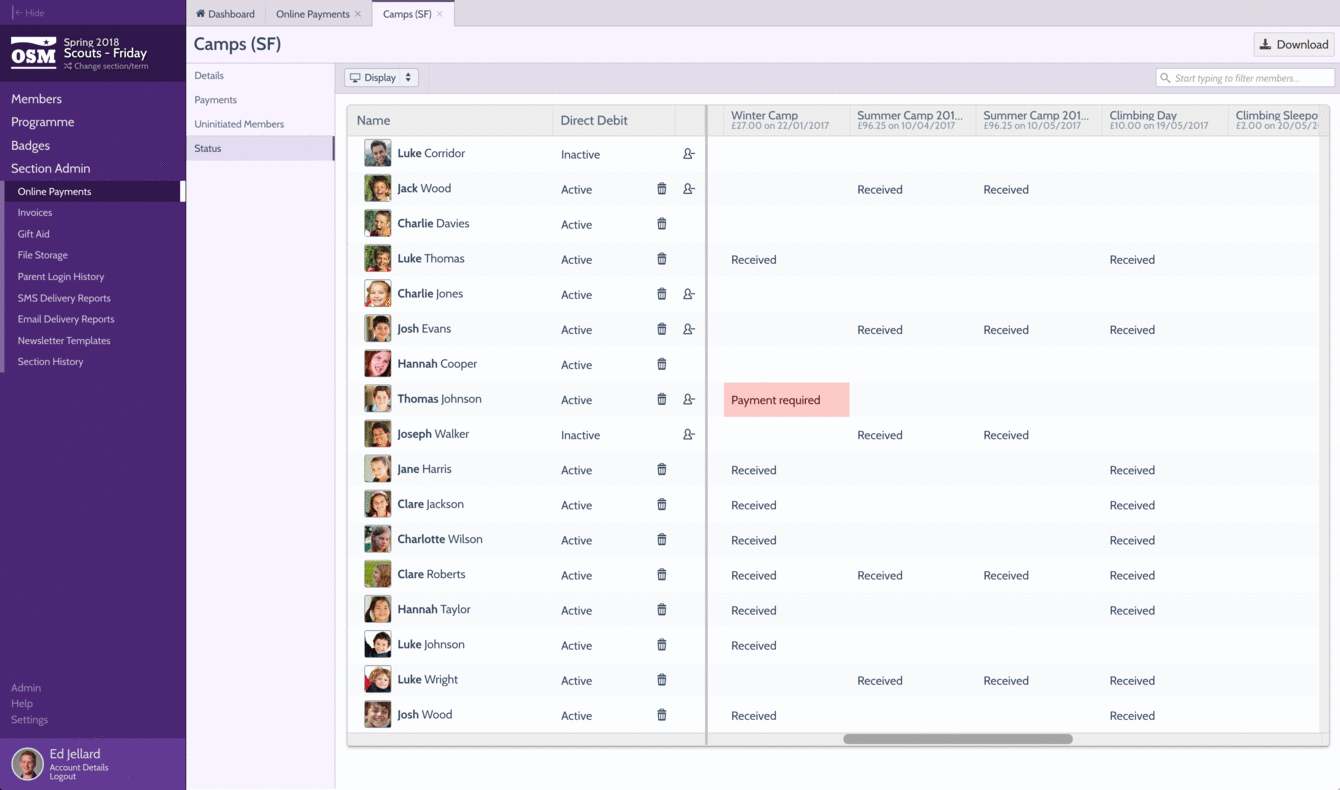This screenshot has width=1340, height=790.
Task: Click add-user icon for Joseph Walker
Action: pos(689,434)
